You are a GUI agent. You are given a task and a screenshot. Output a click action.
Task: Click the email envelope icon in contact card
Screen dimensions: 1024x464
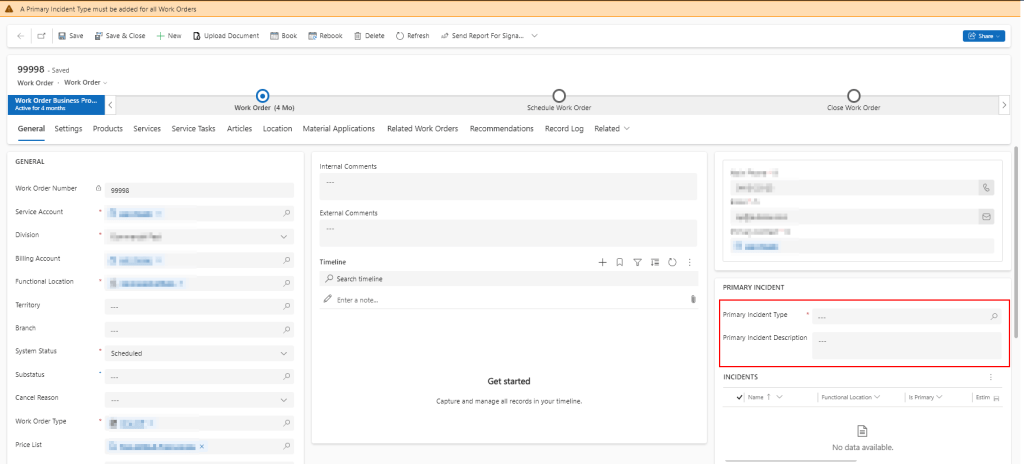[986, 216]
